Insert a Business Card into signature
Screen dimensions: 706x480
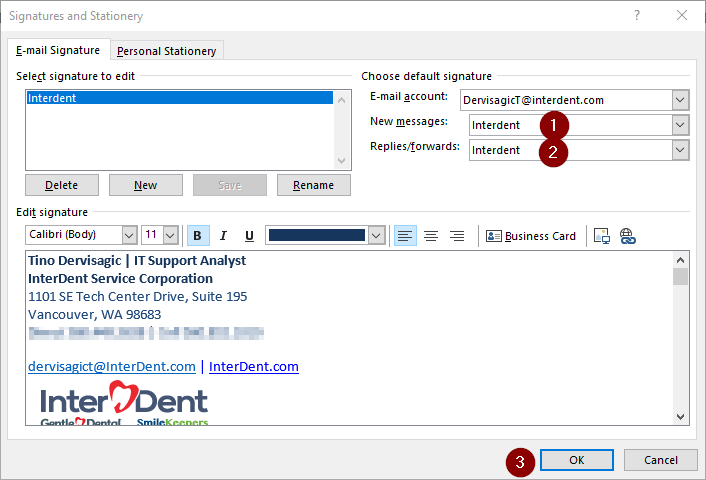click(531, 236)
